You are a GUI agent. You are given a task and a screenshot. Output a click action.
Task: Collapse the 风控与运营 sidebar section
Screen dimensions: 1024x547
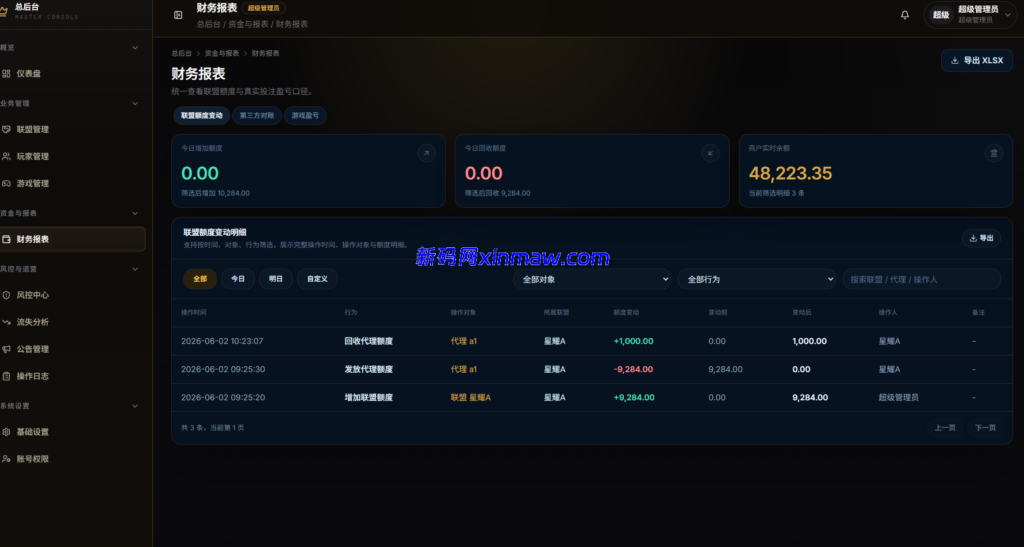[135, 269]
